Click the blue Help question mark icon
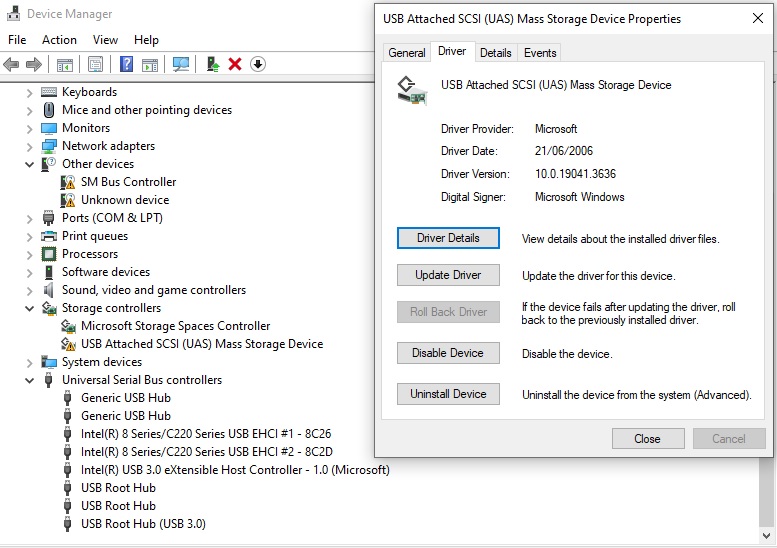Image resolution: width=777 pixels, height=548 pixels. (x=126, y=64)
